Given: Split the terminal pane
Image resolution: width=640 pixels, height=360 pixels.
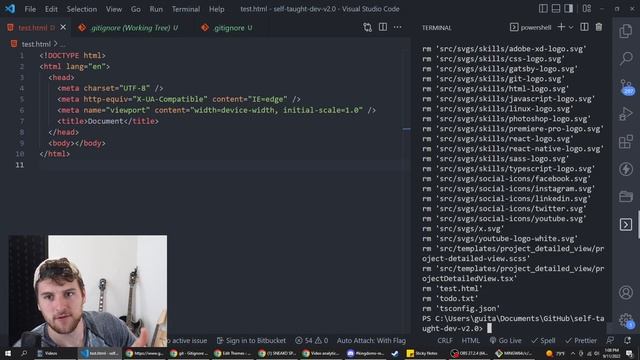Looking at the screenshot, I should tap(584, 27).
